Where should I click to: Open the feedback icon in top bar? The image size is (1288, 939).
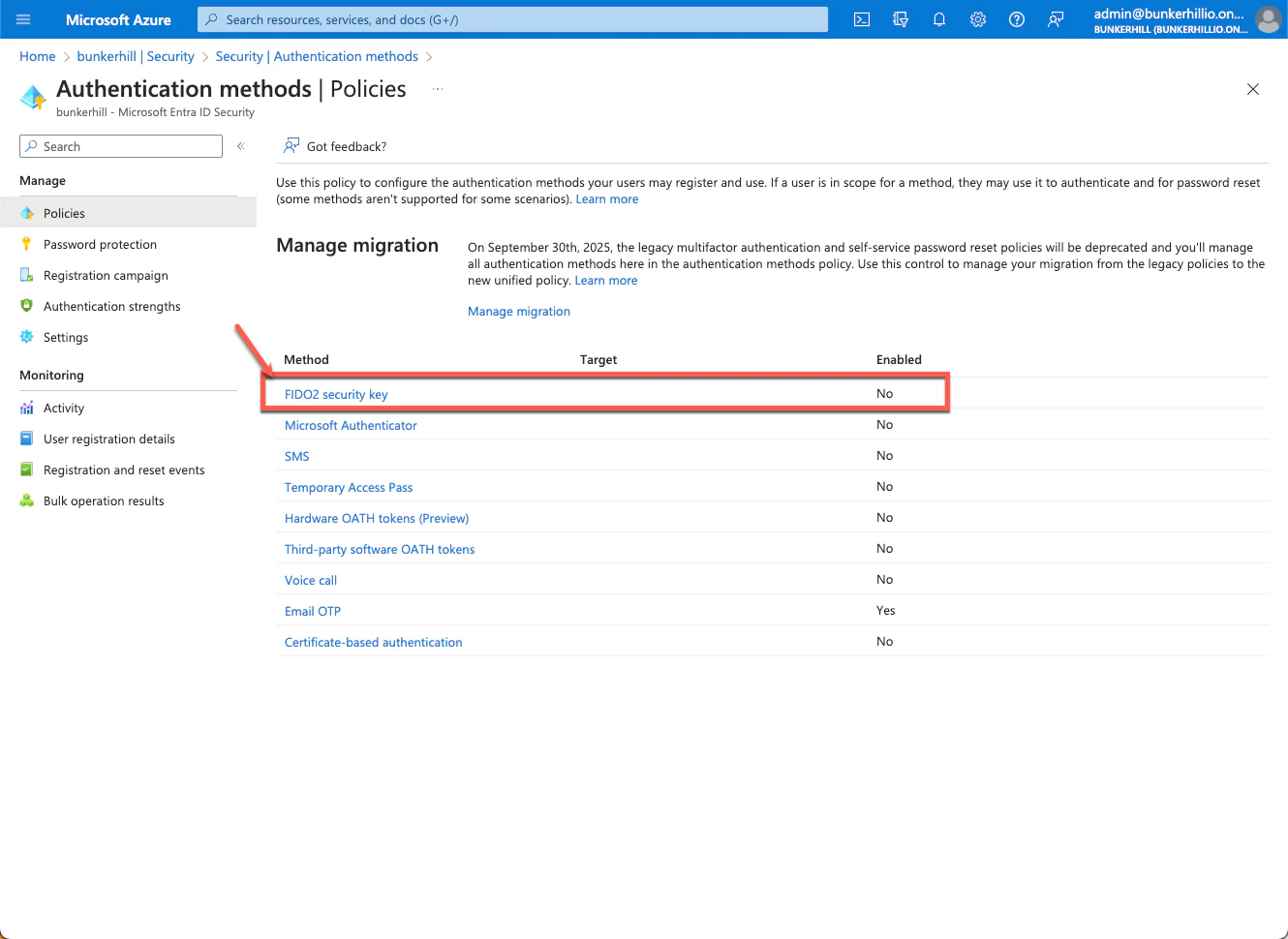tap(1056, 19)
